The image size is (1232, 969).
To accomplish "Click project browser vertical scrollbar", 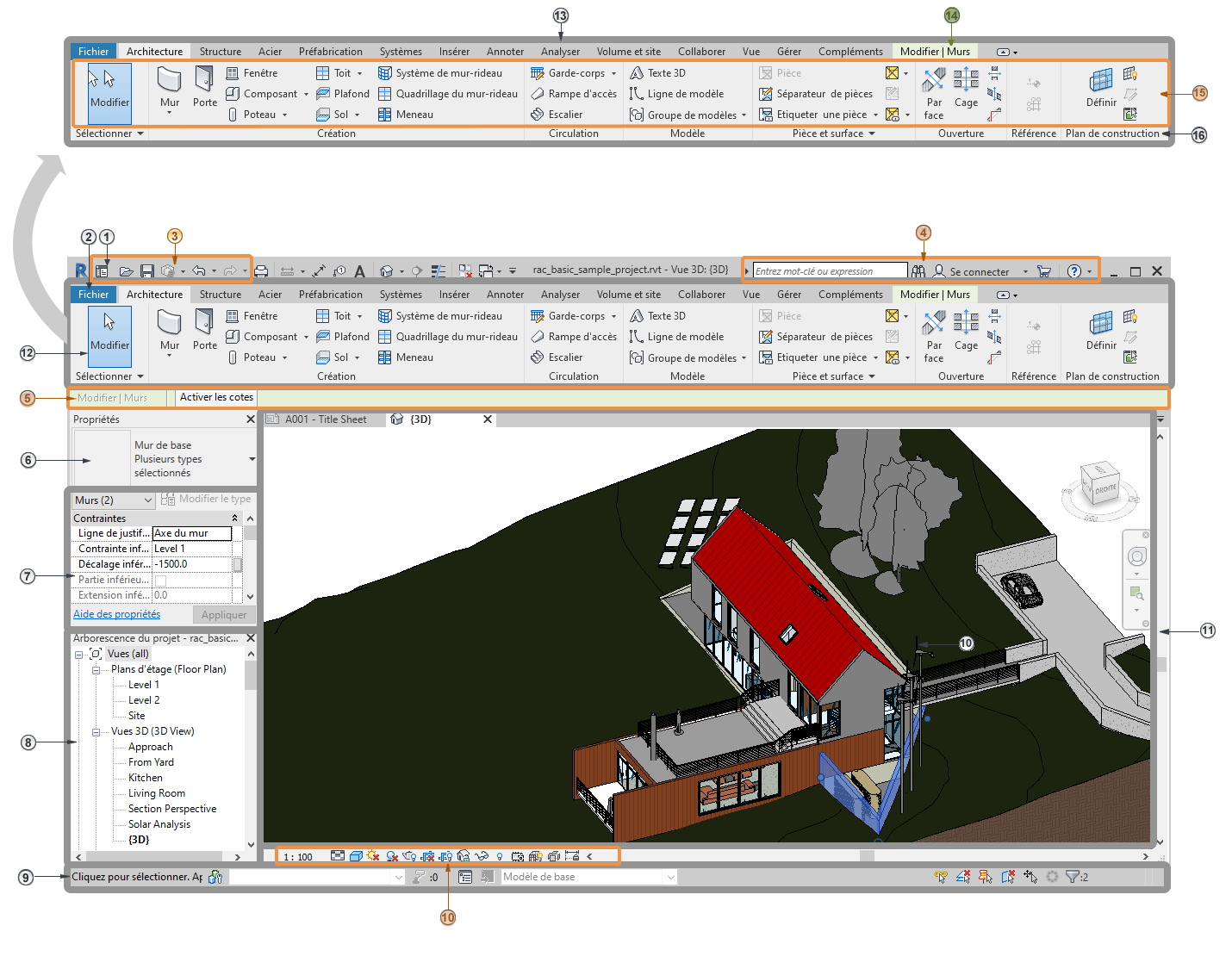I will (251, 749).
